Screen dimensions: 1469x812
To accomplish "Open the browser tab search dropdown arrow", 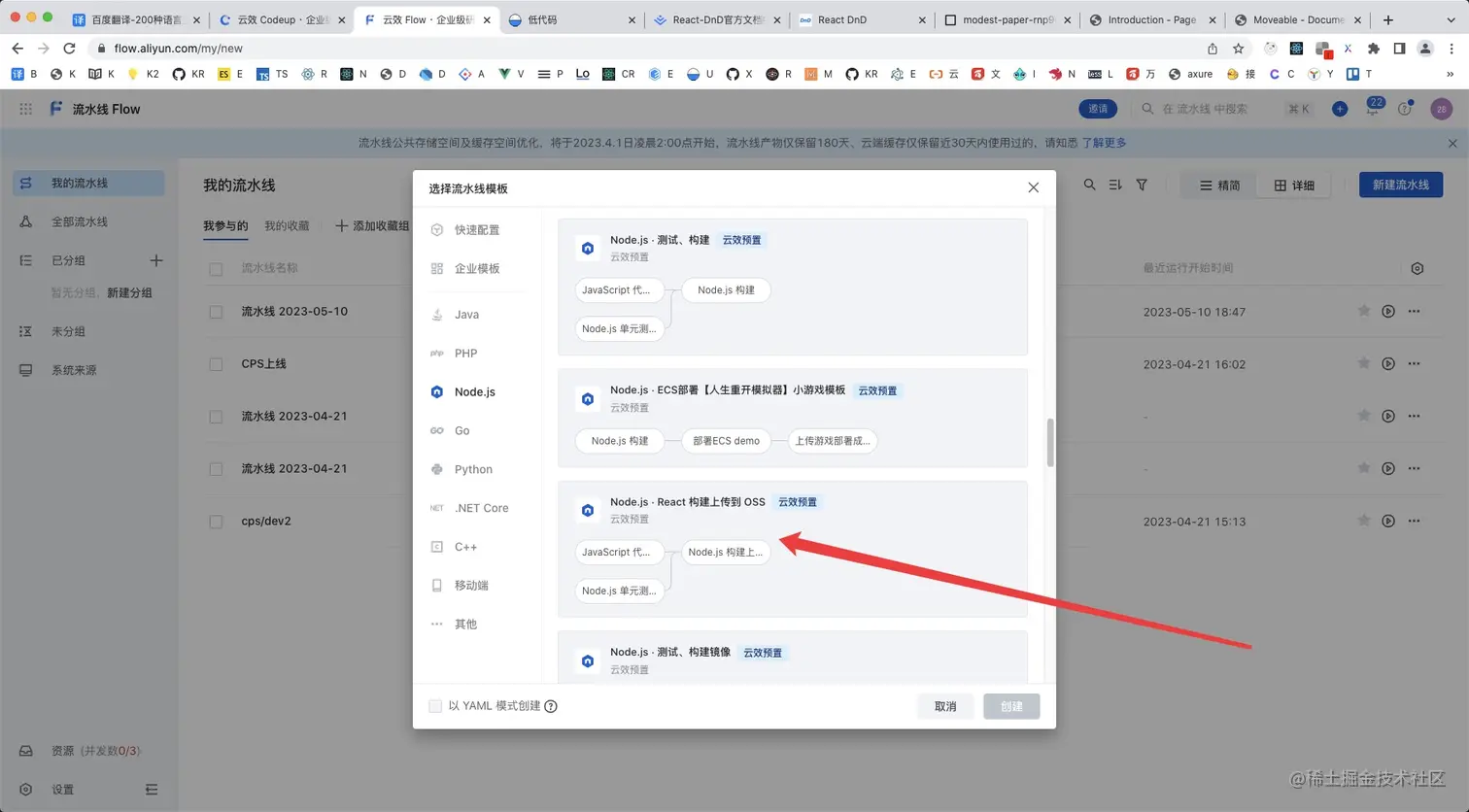I will coord(1452,19).
